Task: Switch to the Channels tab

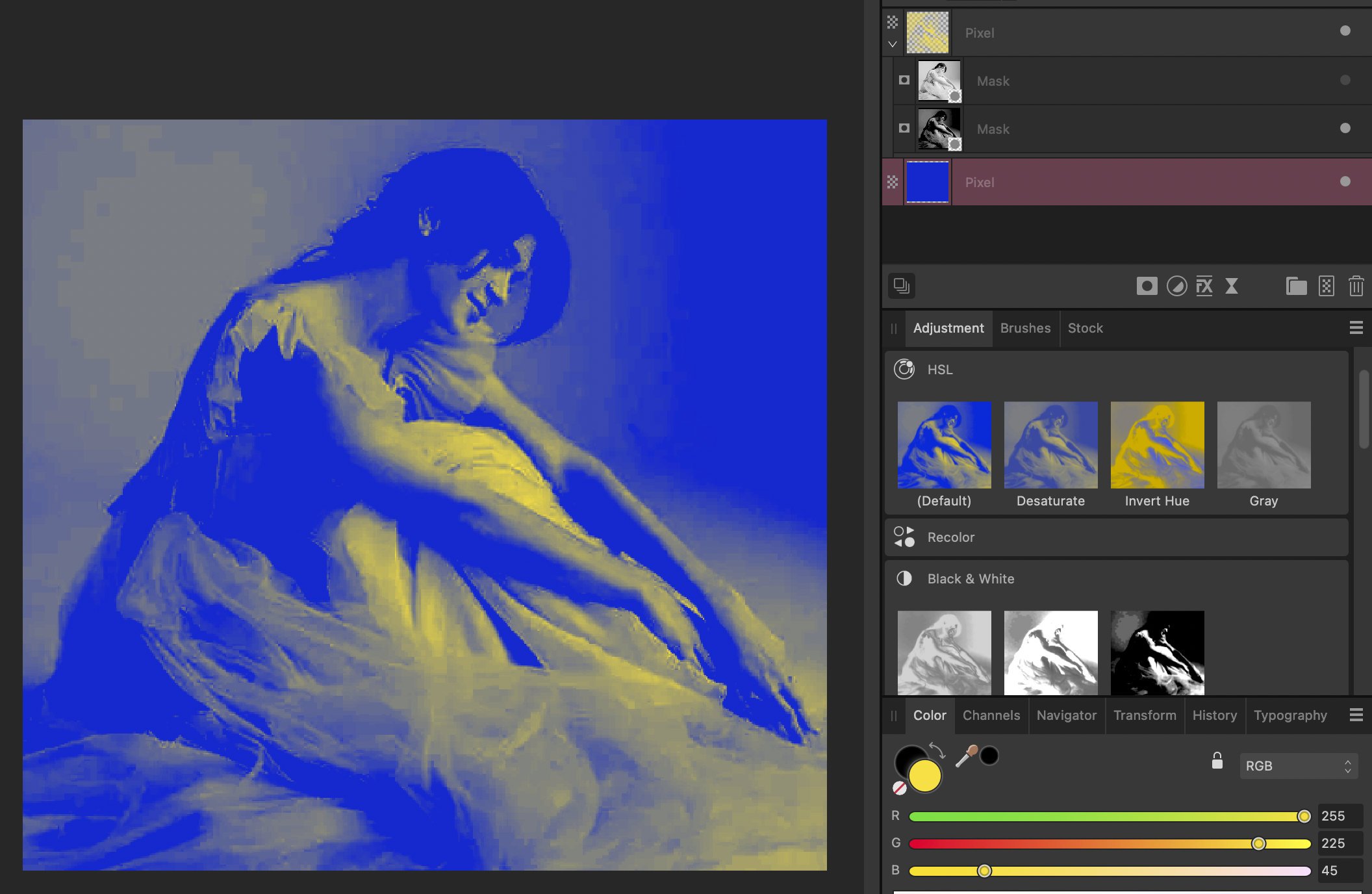Action: (991, 715)
